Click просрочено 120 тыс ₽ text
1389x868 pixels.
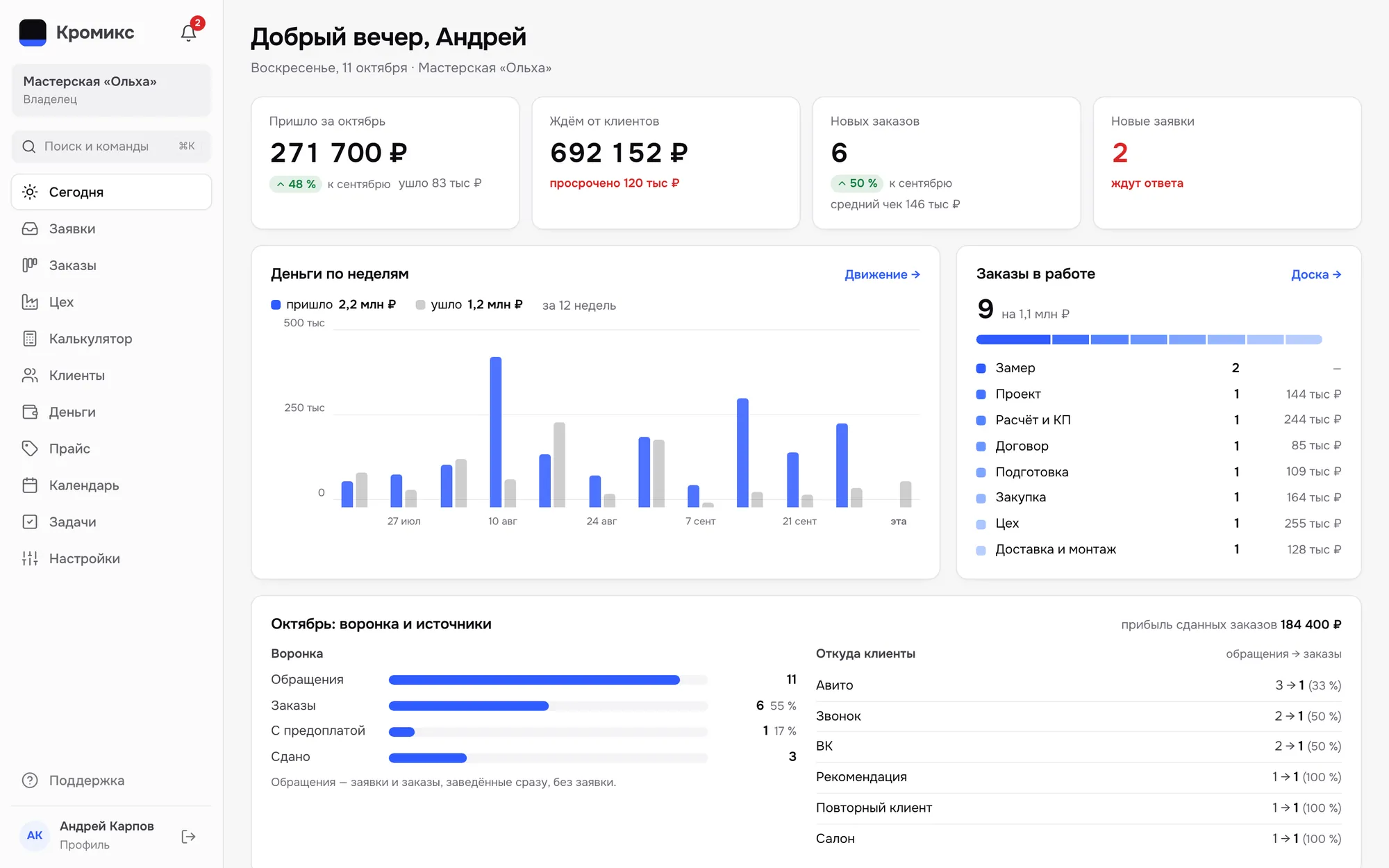click(615, 183)
